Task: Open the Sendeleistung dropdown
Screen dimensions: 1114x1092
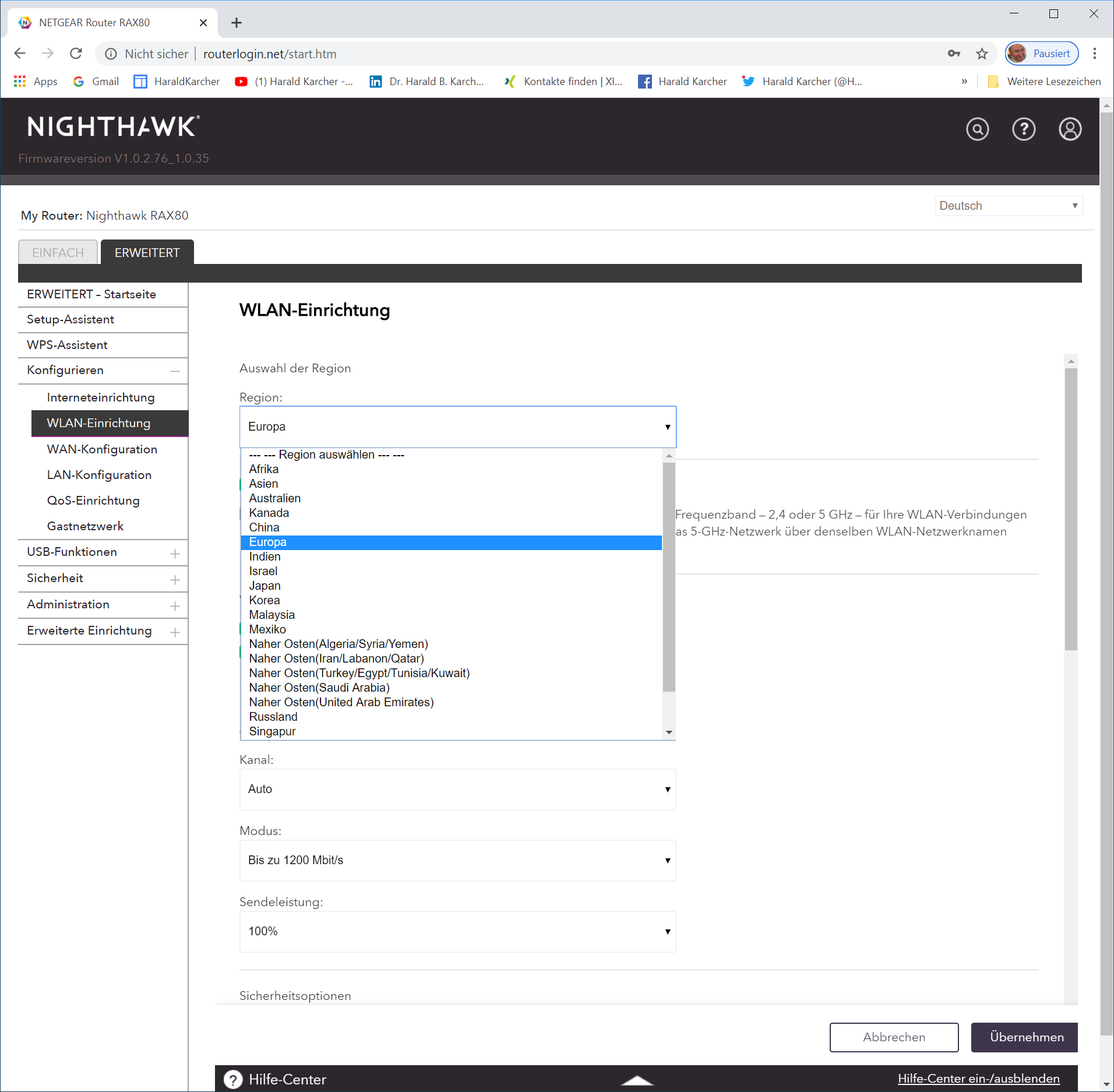Action: click(x=457, y=931)
